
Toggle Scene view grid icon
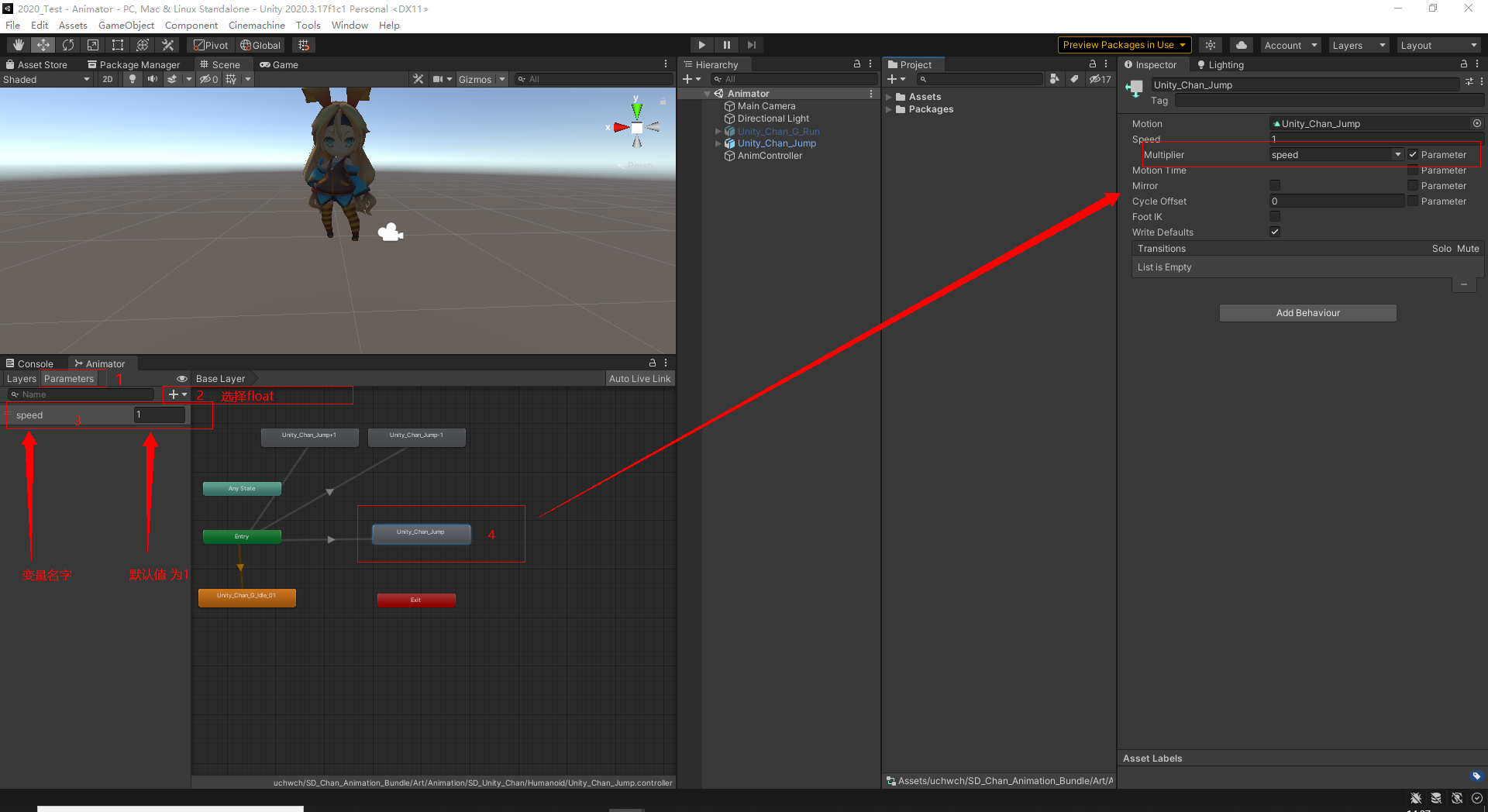tap(231, 79)
